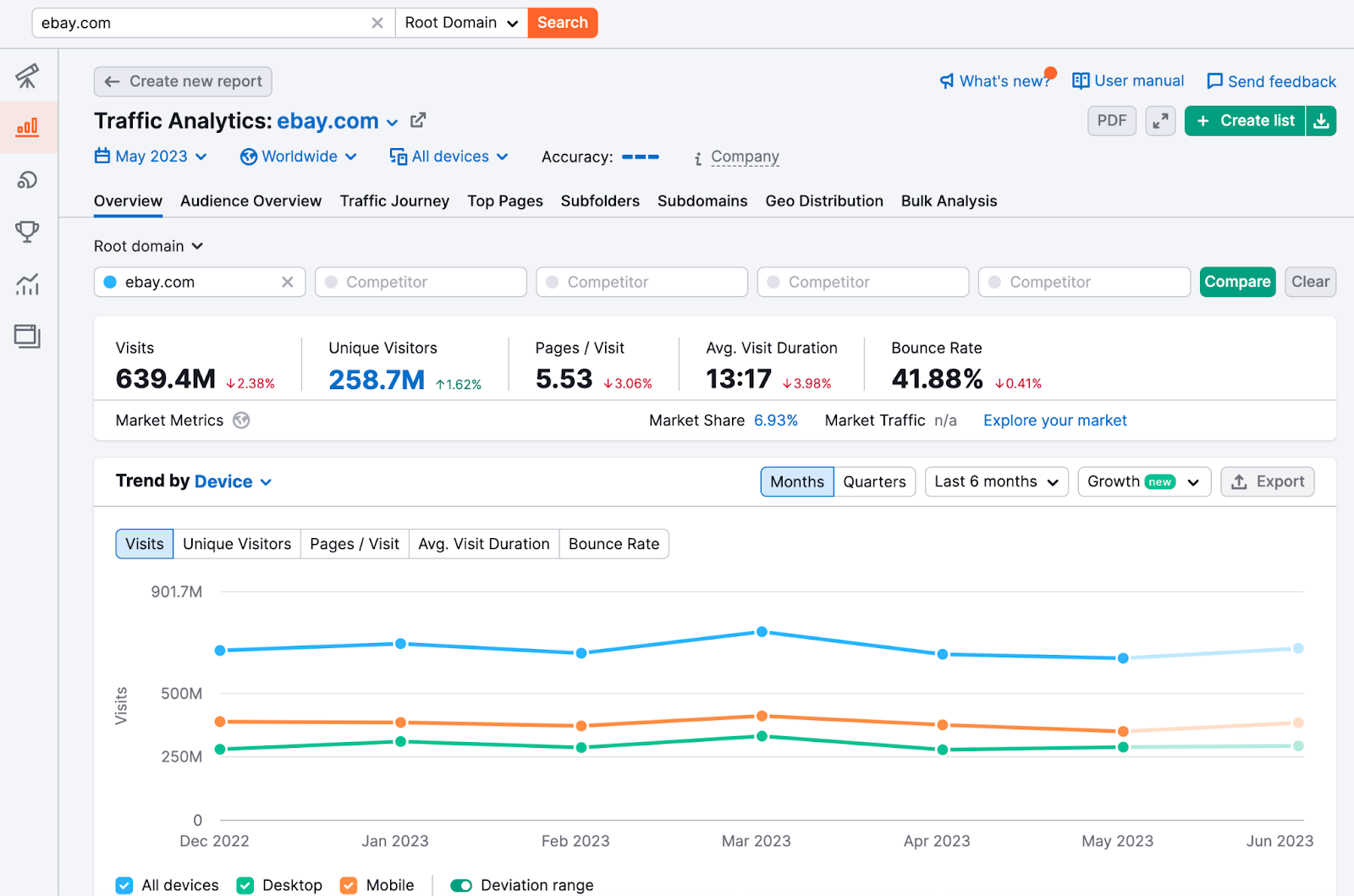Click the last Competitor input field
Screen dimensions: 1354x896
[x=1084, y=282]
